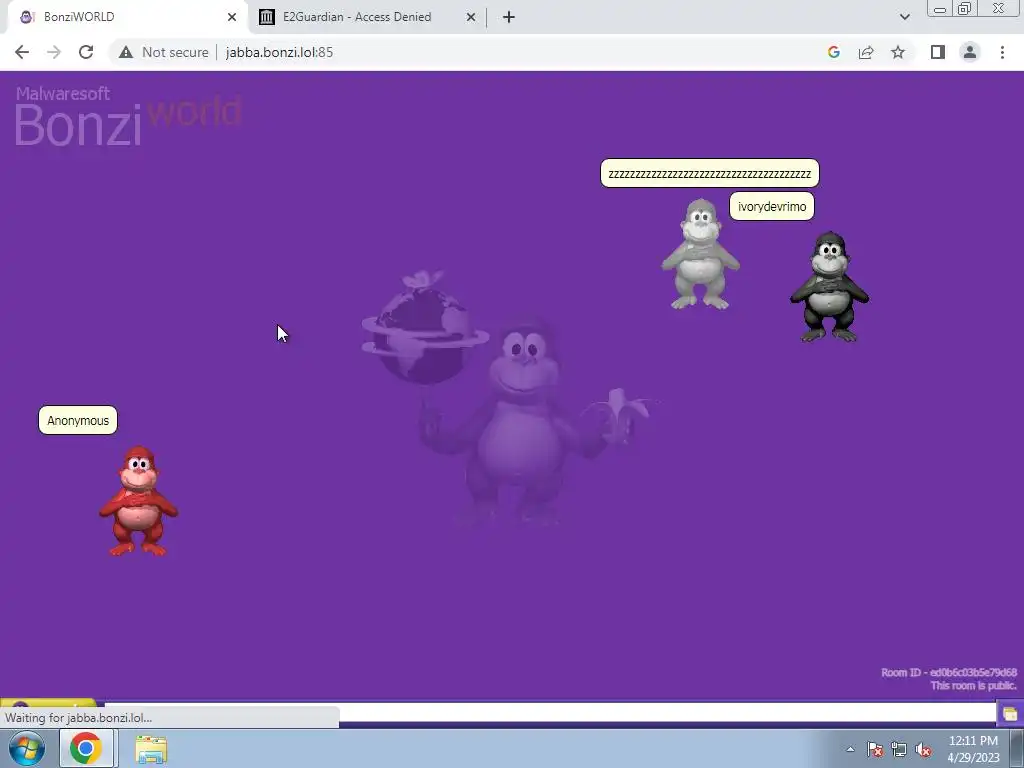Reload the BonziWORLD page
The image size is (1024, 768).
(86, 52)
